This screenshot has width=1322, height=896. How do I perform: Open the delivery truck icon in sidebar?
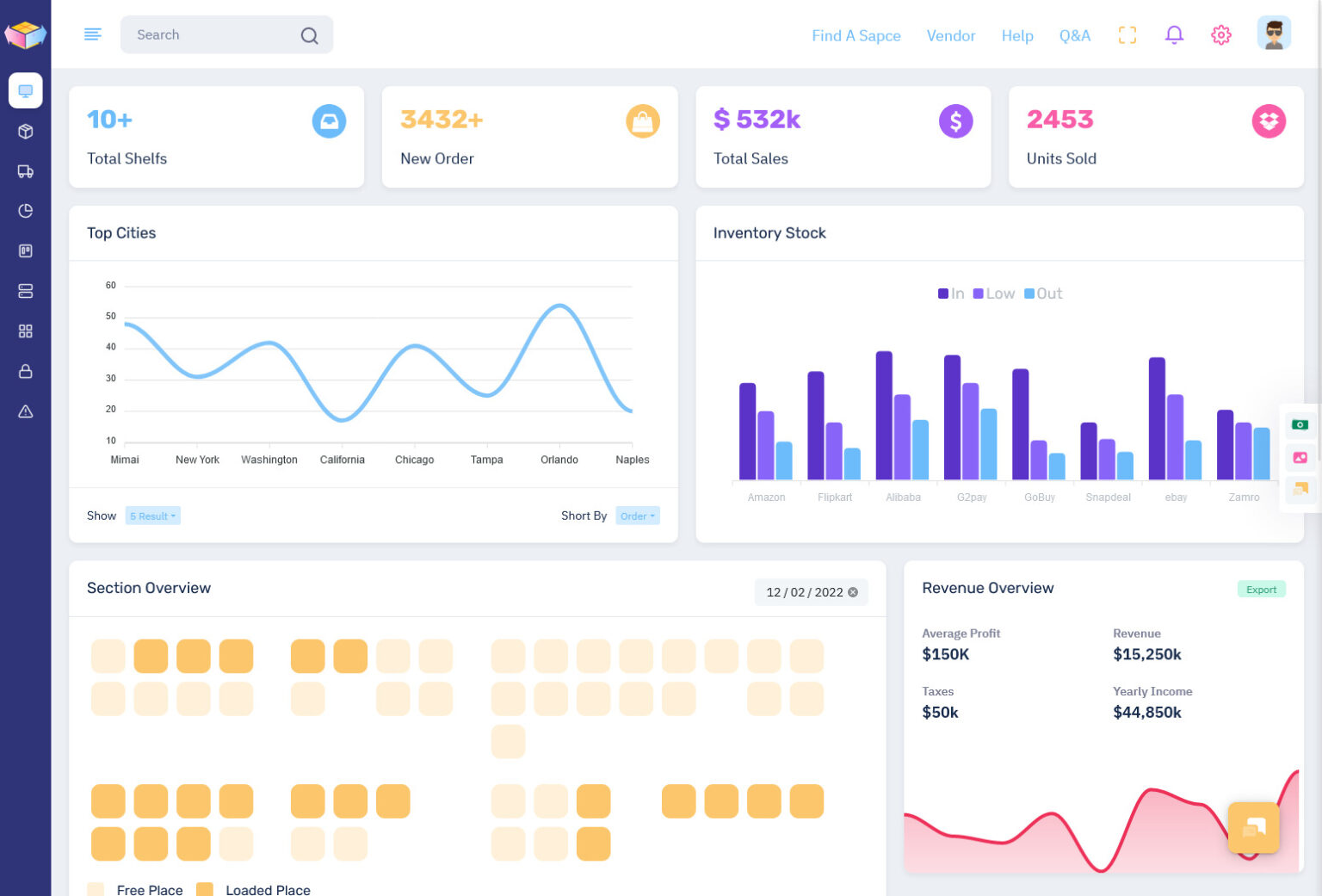click(x=26, y=171)
